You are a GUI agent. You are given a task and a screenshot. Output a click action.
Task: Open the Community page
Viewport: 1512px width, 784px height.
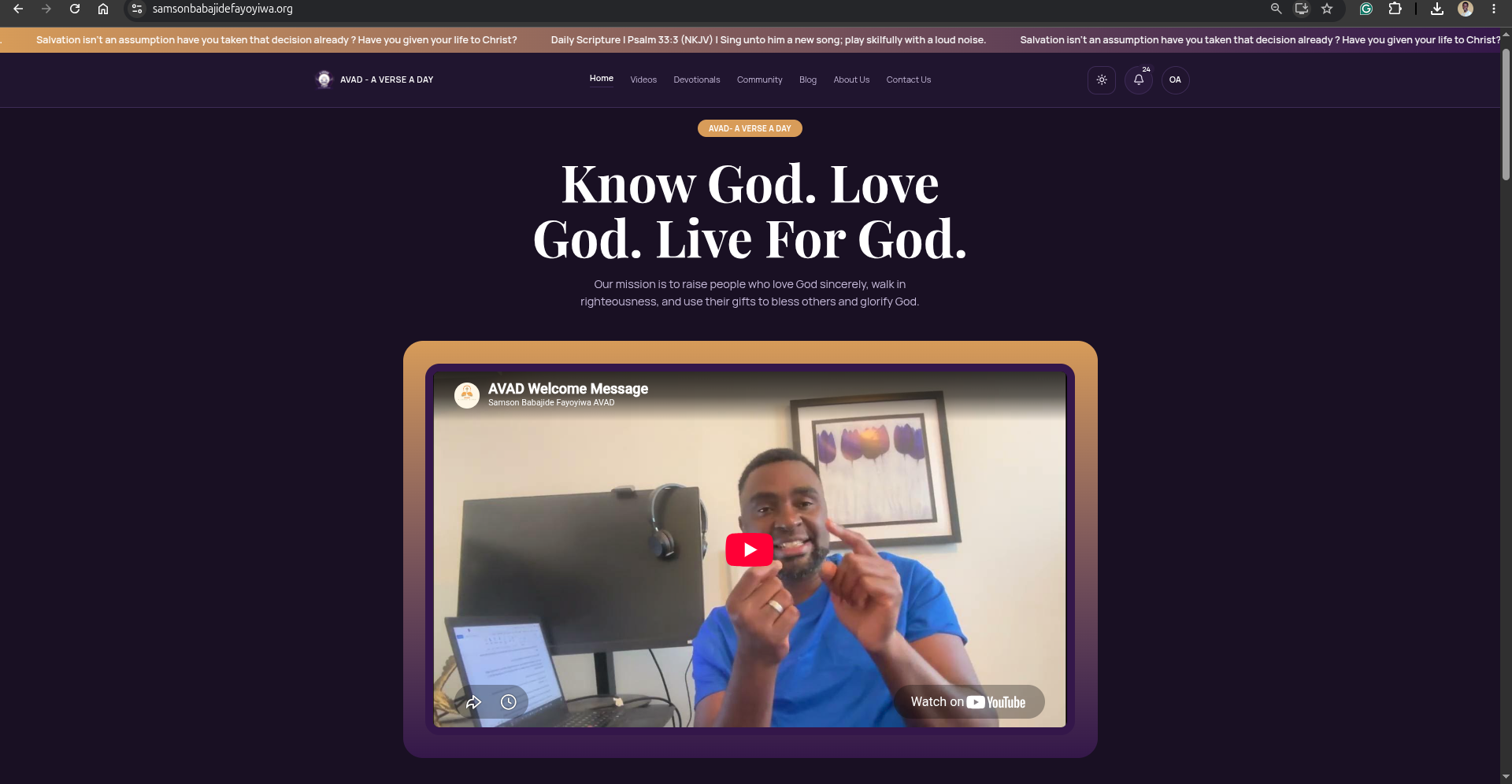[x=760, y=80]
